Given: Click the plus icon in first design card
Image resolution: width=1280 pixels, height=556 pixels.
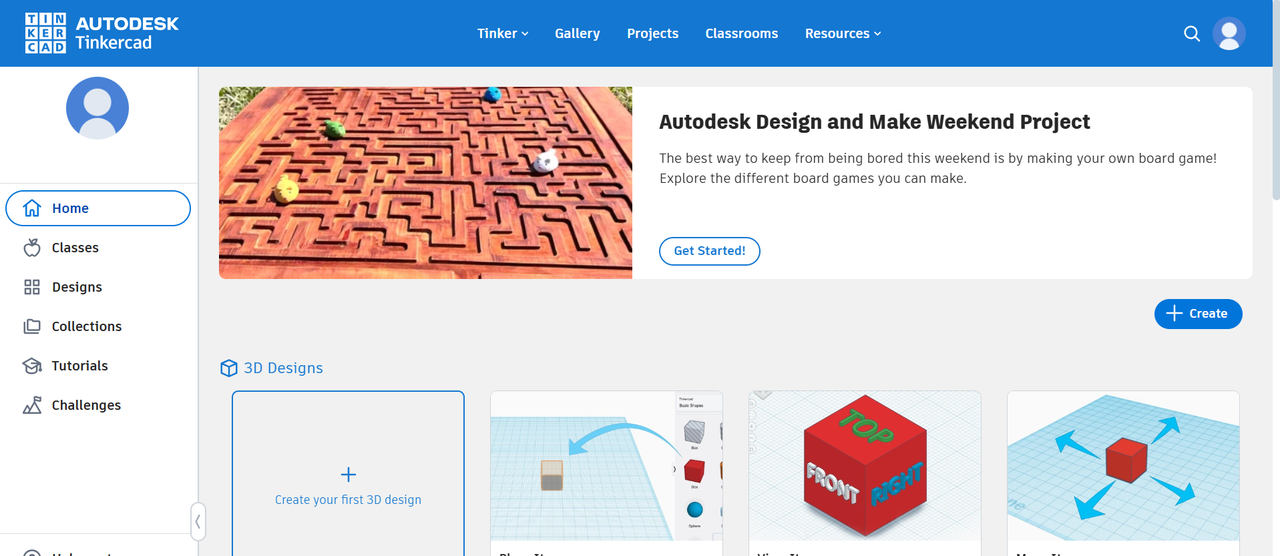Looking at the screenshot, I should pyautogui.click(x=348, y=474).
